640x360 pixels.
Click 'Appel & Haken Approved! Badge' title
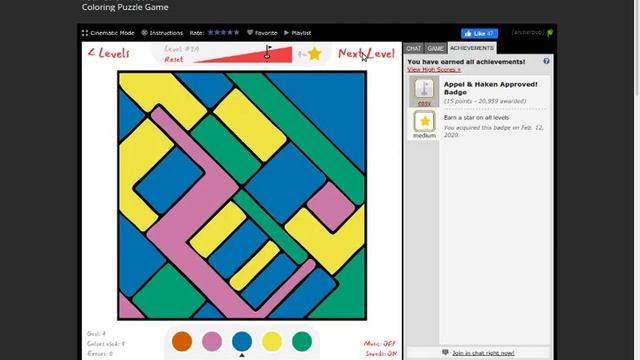[491, 88]
